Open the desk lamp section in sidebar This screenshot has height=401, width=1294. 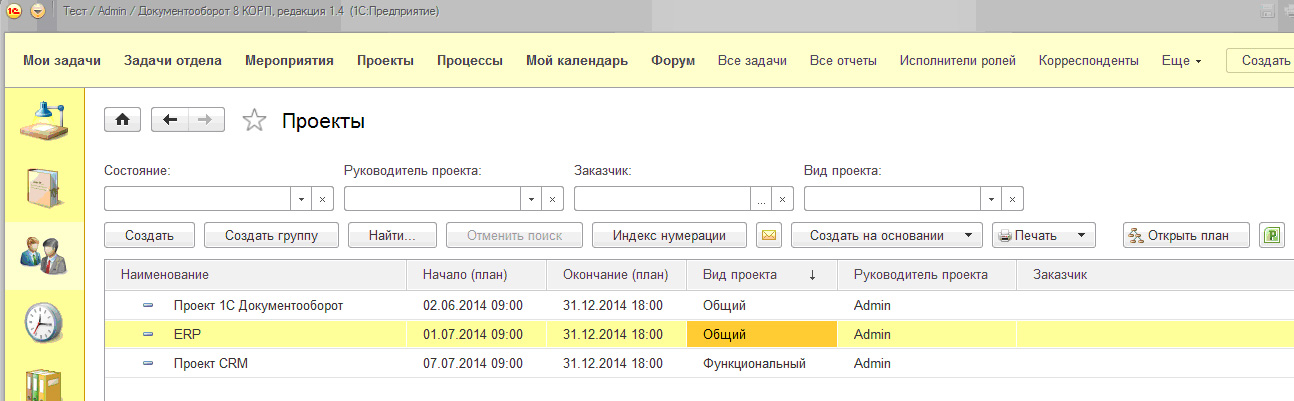[43, 122]
